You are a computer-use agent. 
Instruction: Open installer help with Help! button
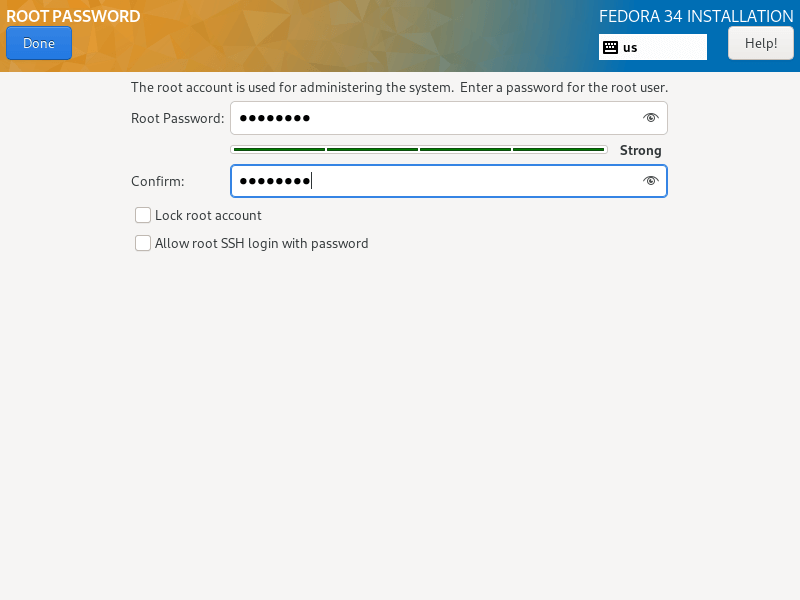point(761,43)
